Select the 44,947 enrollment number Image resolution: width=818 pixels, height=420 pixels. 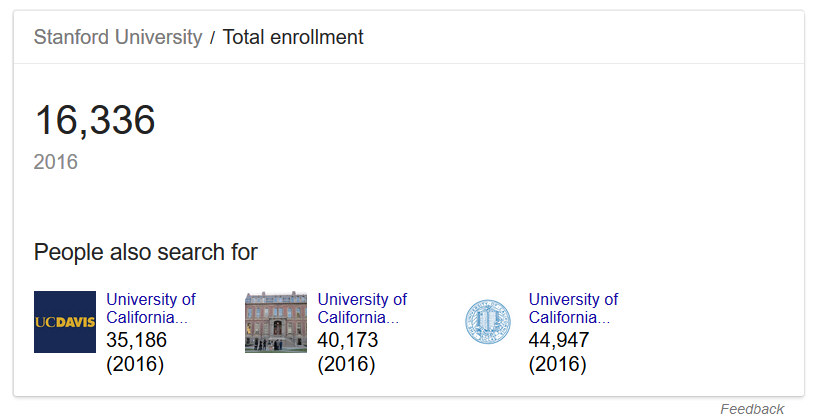pos(559,340)
